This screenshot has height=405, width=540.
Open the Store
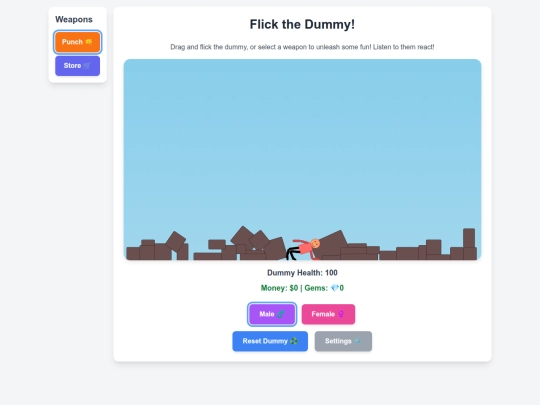coord(77,66)
